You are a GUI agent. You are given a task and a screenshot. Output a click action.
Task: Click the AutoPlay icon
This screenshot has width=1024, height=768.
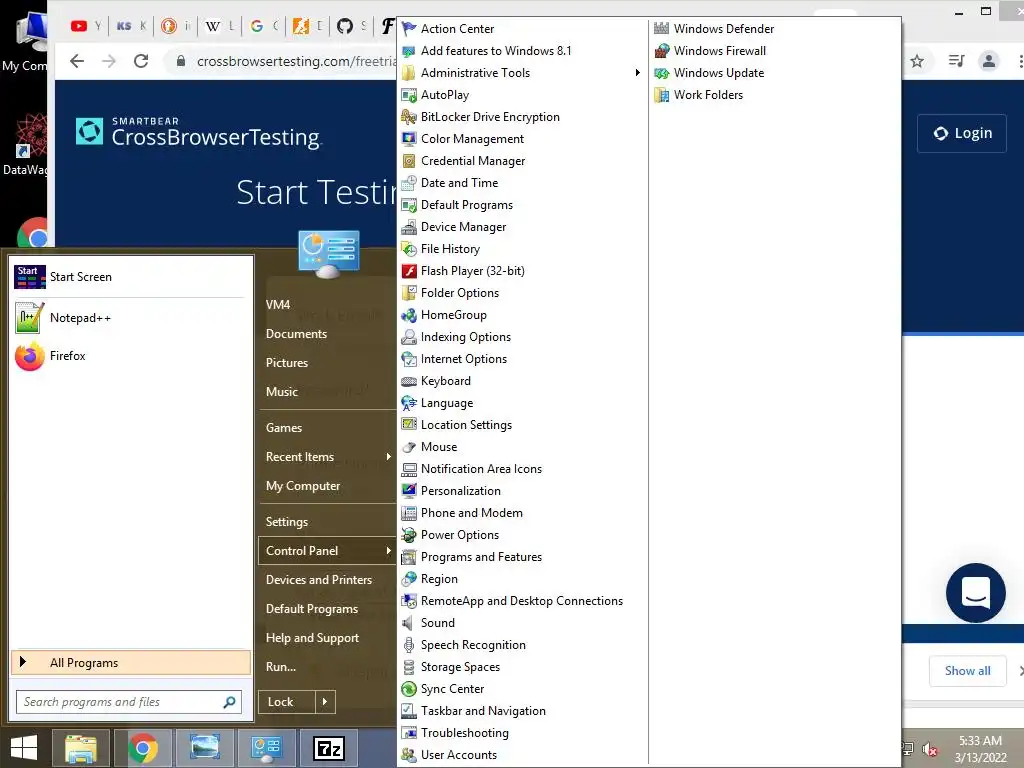(409, 95)
